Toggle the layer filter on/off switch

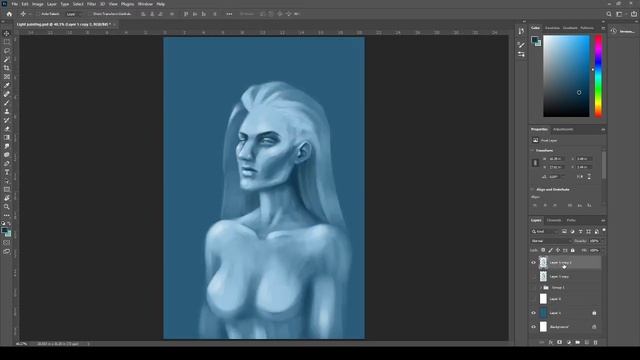604,230
